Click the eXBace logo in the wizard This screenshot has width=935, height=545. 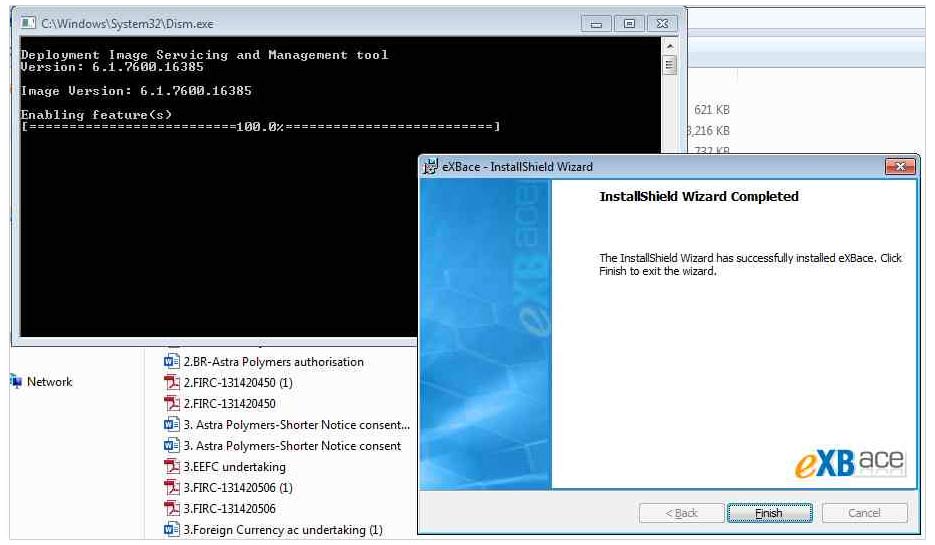pos(850,463)
